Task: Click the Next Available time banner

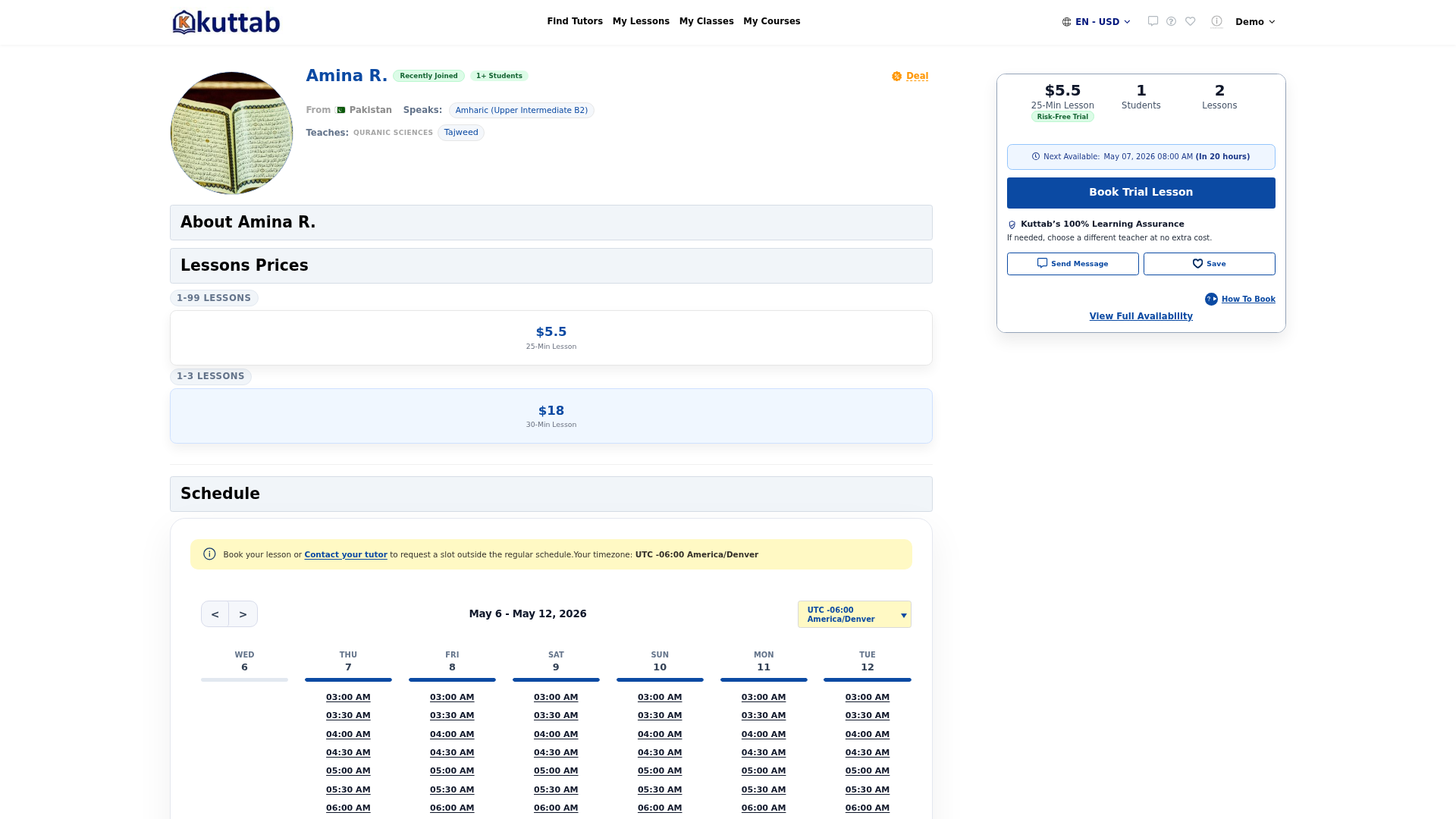Action: (1141, 157)
